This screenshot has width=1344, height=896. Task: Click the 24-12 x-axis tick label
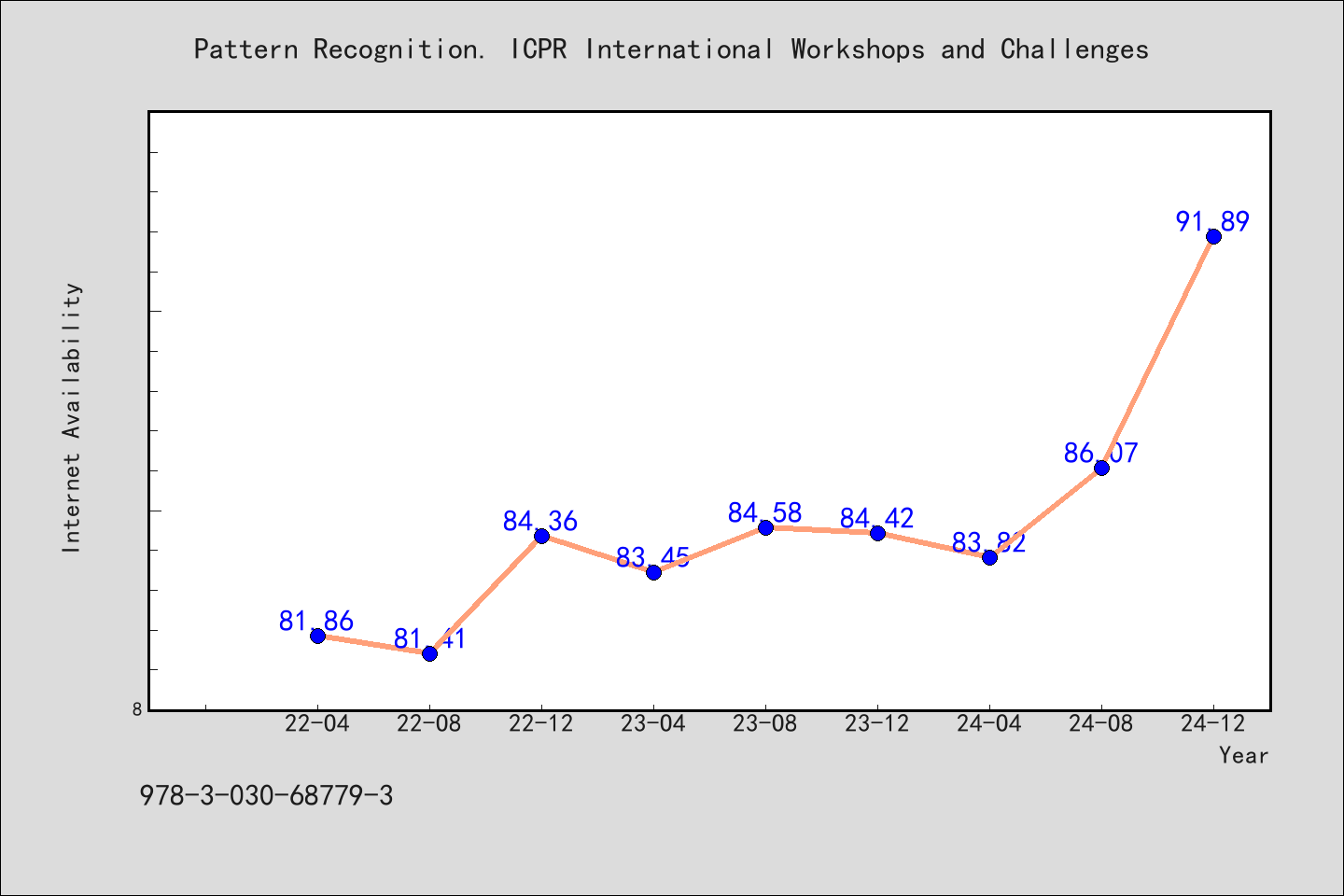pyautogui.click(x=1213, y=724)
